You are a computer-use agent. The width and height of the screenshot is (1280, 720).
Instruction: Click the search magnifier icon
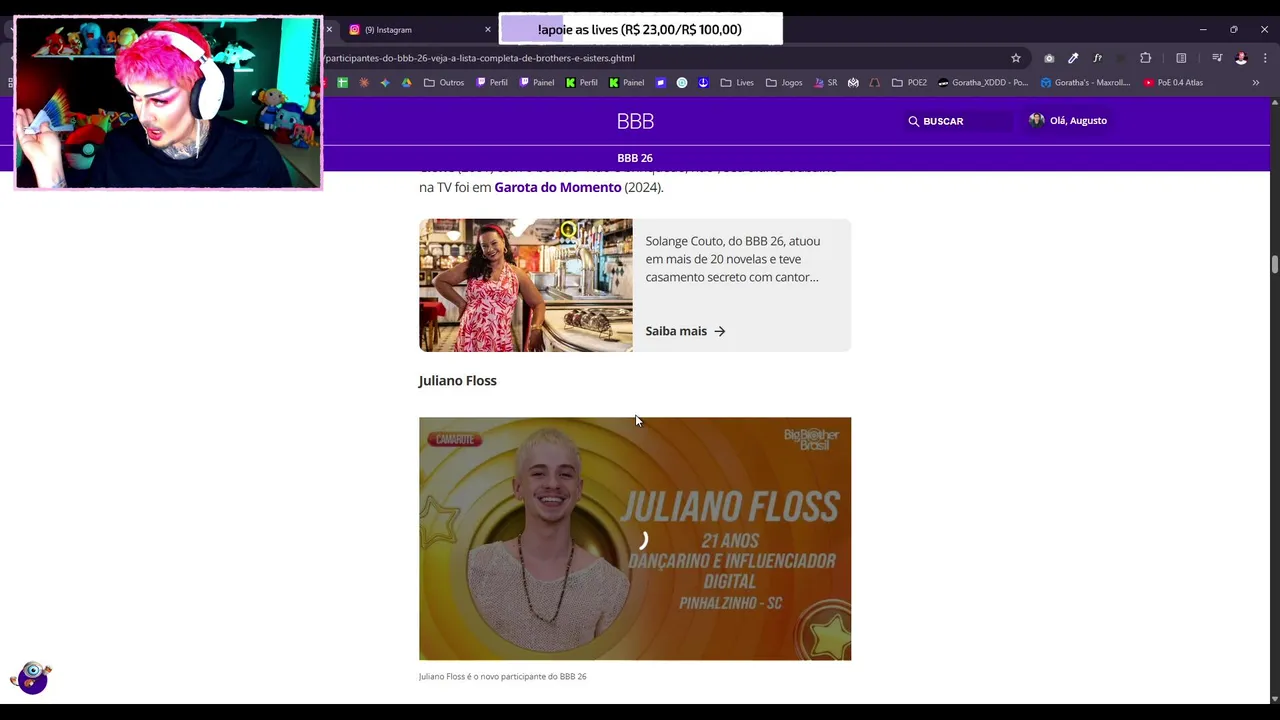tap(913, 121)
